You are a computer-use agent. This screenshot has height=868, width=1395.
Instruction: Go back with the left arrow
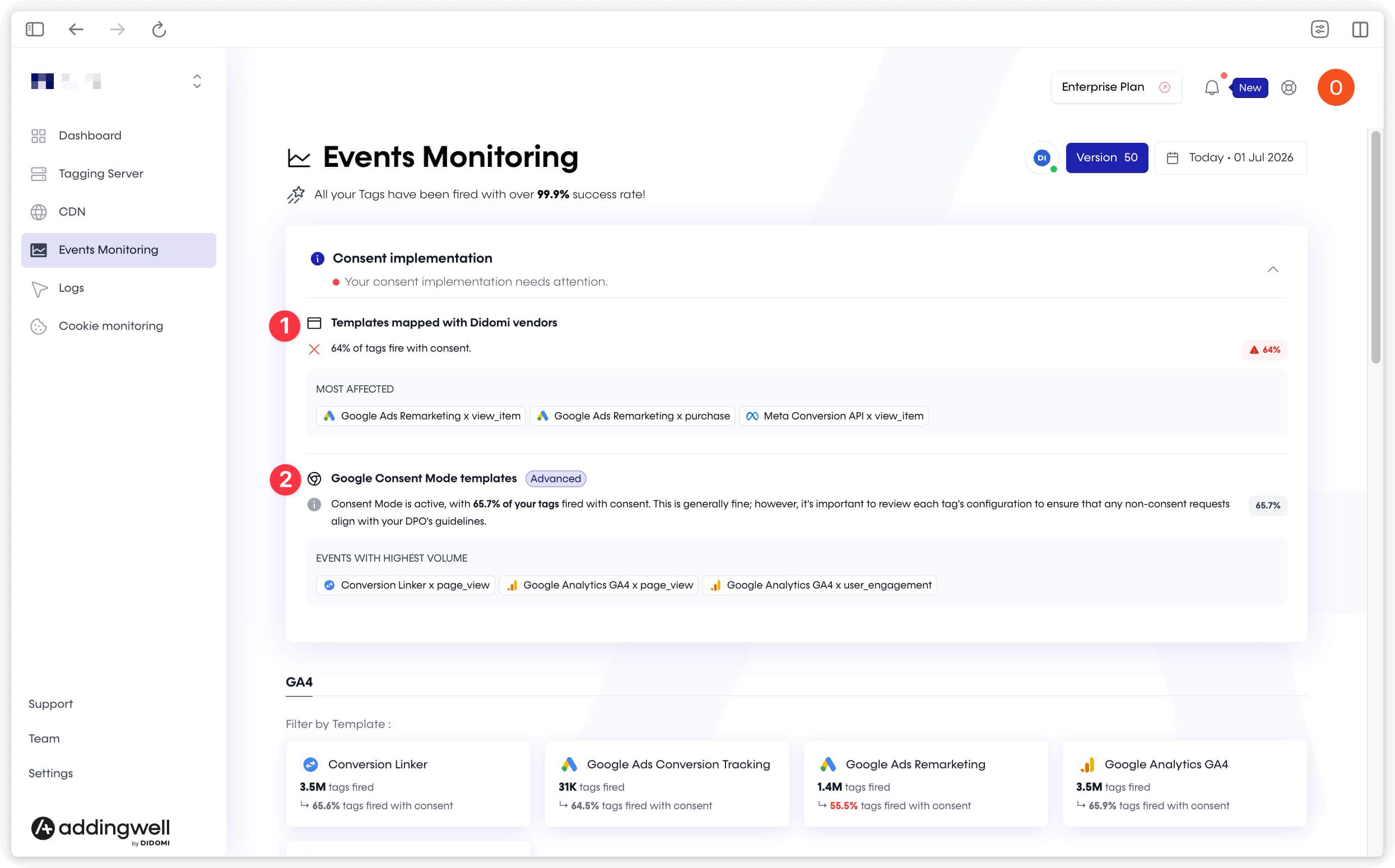click(76, 29)
